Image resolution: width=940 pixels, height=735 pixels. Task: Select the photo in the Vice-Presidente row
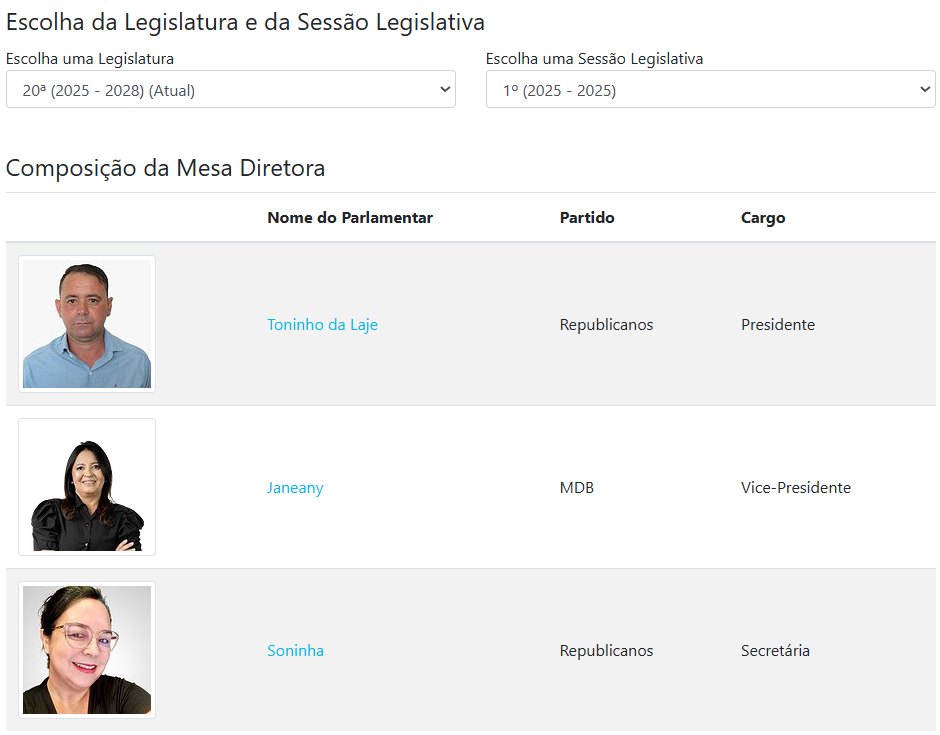(x=87, y=487)
